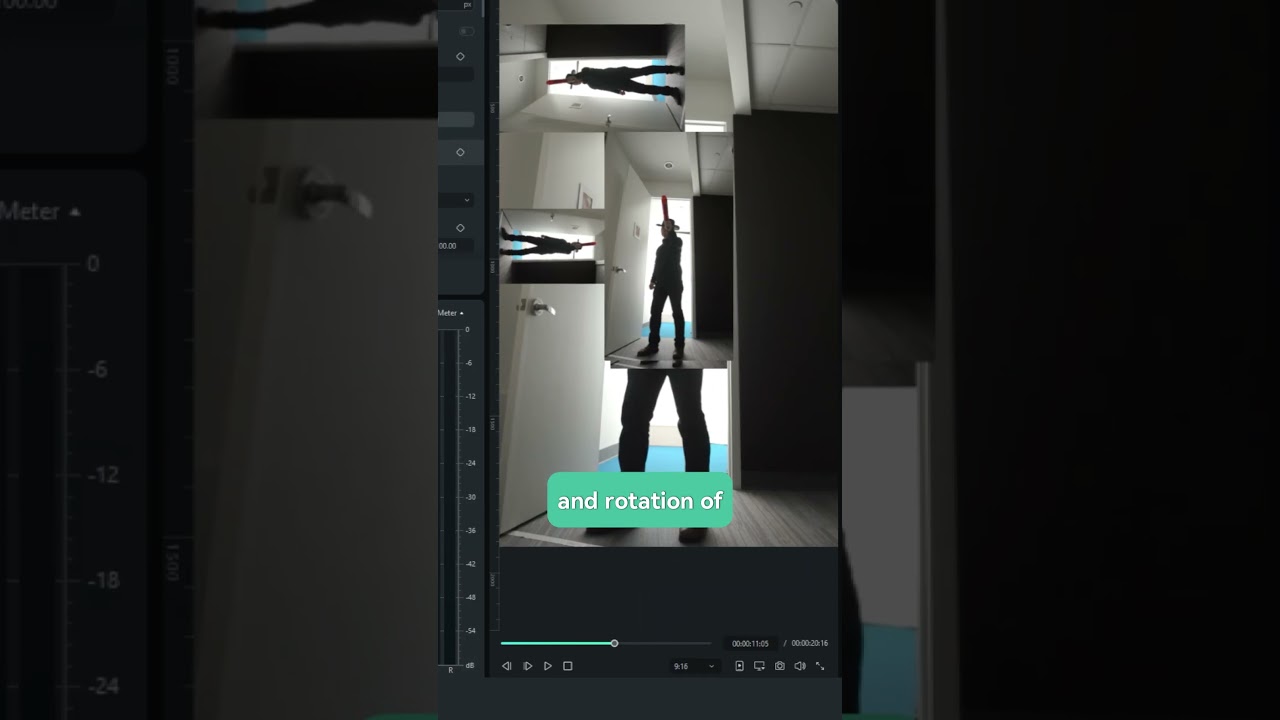
Task: Click the 'and rotation of' caption
Action: tap(640, 500)
